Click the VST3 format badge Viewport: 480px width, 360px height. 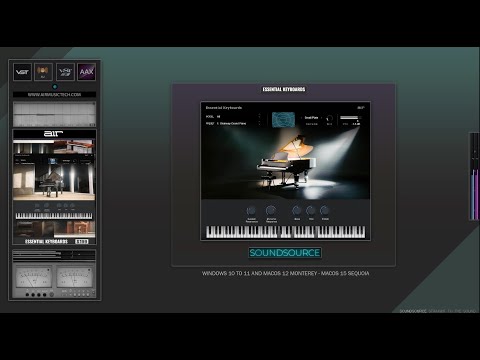65,72
